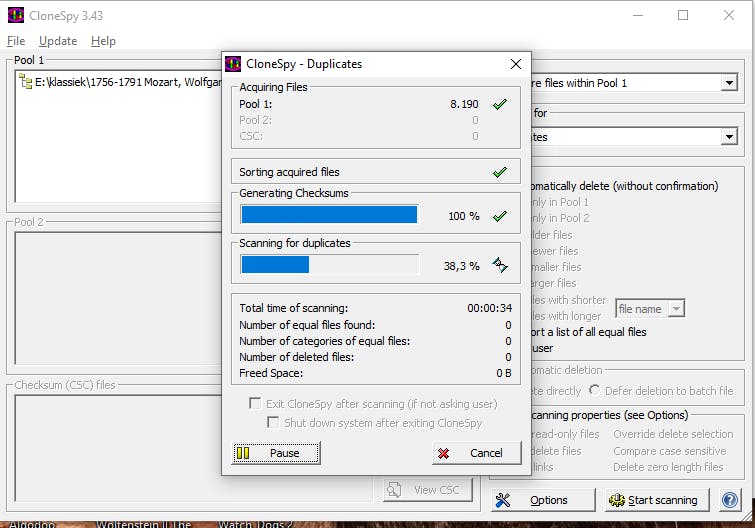Click the 38,3 % scanning percentage
The image size is (755, 528).
[x=461, y=266]
